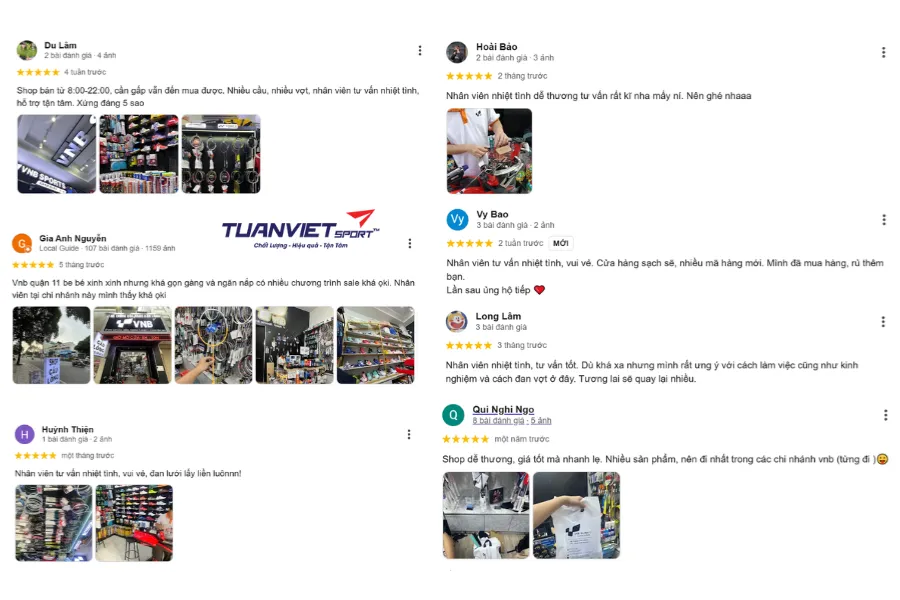Viewport: 900px width, 600px height.
Task: Click the Hoài Bảo reviewer name
Action: 496,47
